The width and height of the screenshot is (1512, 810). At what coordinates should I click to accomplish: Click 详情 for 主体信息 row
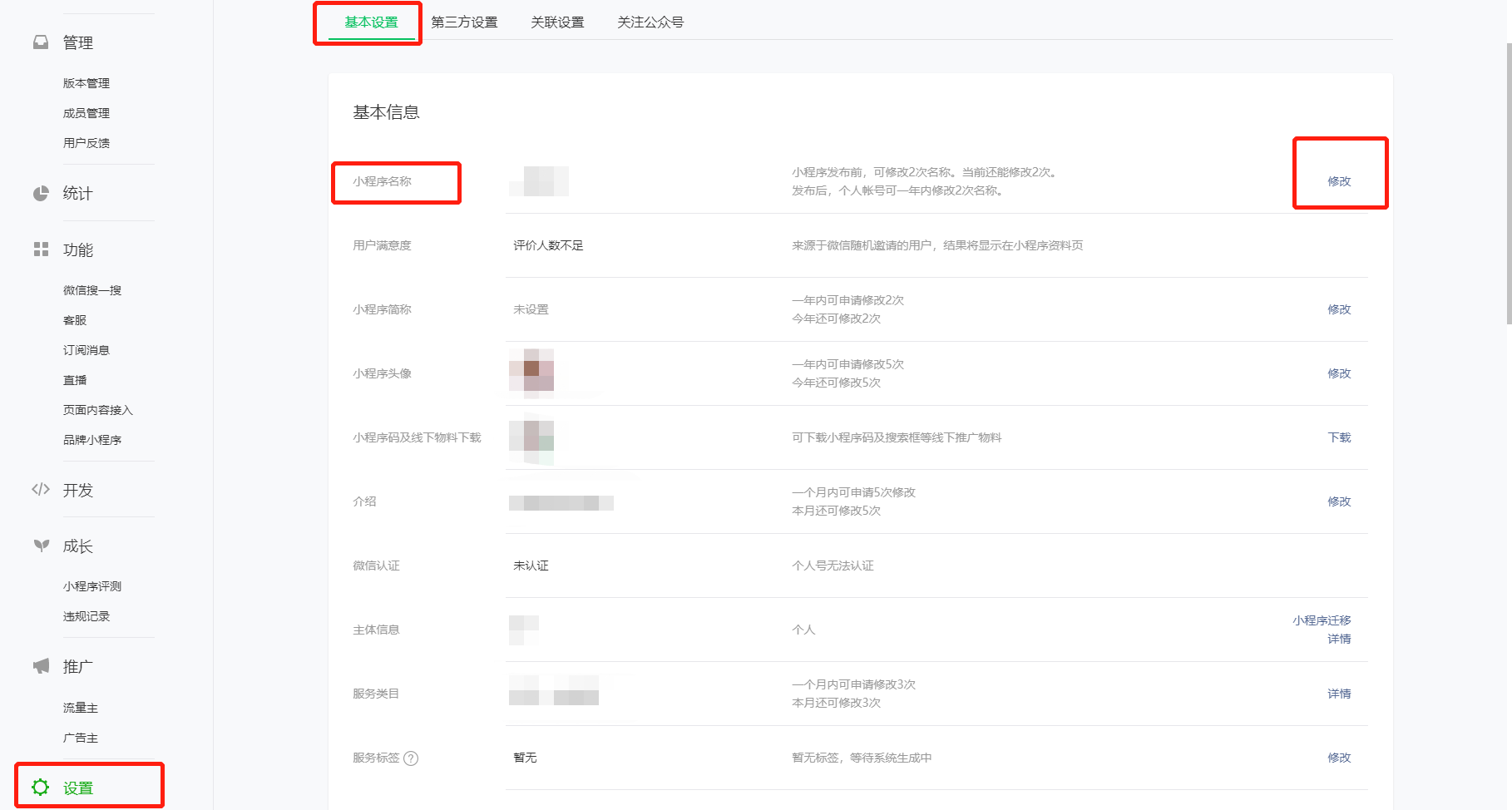click(x=1339, y=639)
